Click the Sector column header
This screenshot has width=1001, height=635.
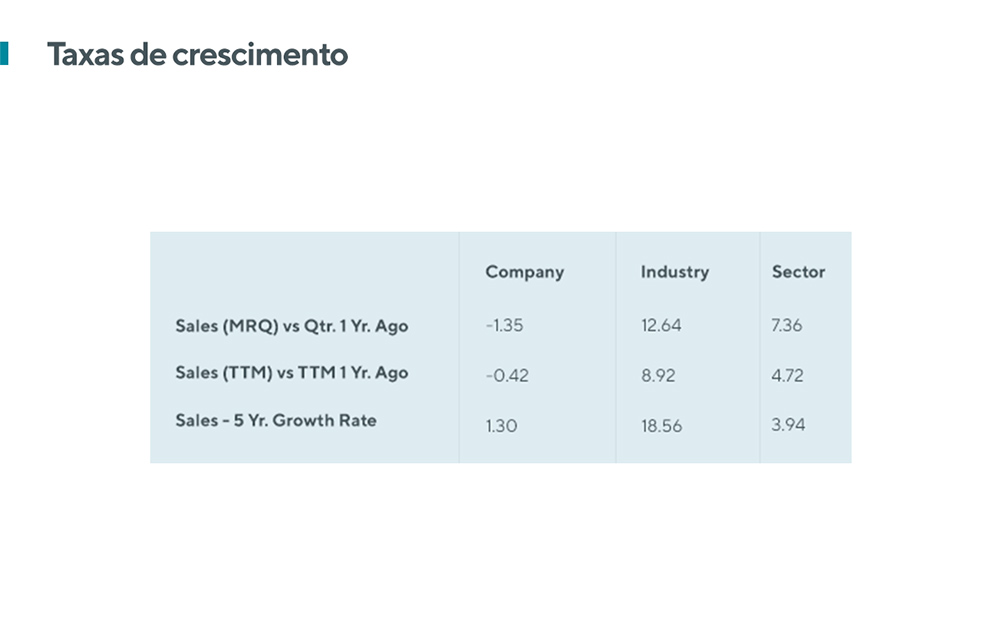[x=799, y=272]
